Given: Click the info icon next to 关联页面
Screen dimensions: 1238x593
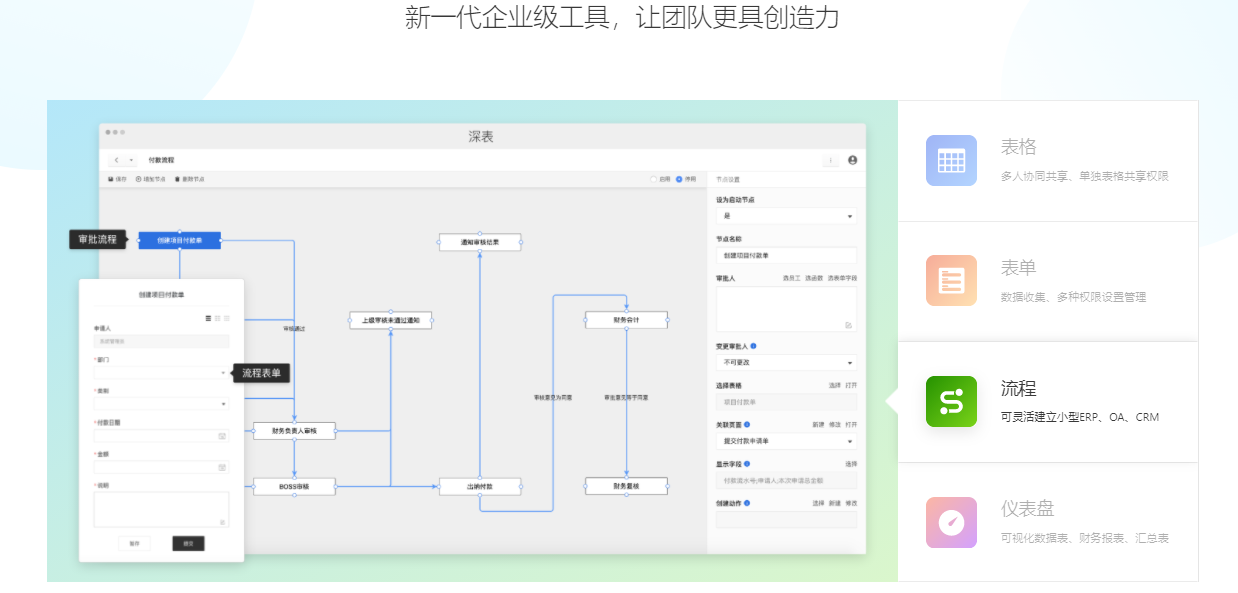Looking at the screenshot, I should tap(747, 424).
